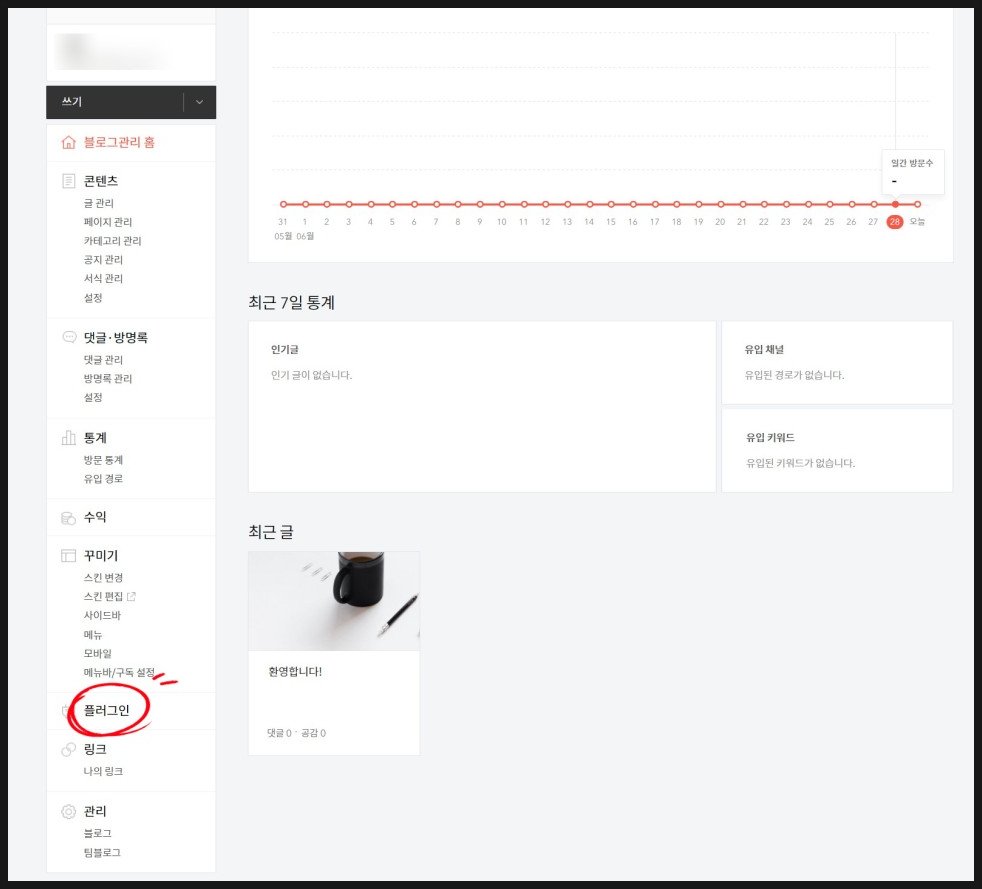The height and width of the screenshot is (889, 982).
Task: Select 방문 통계 in the sidebar
Action: (x=104, y=460)
